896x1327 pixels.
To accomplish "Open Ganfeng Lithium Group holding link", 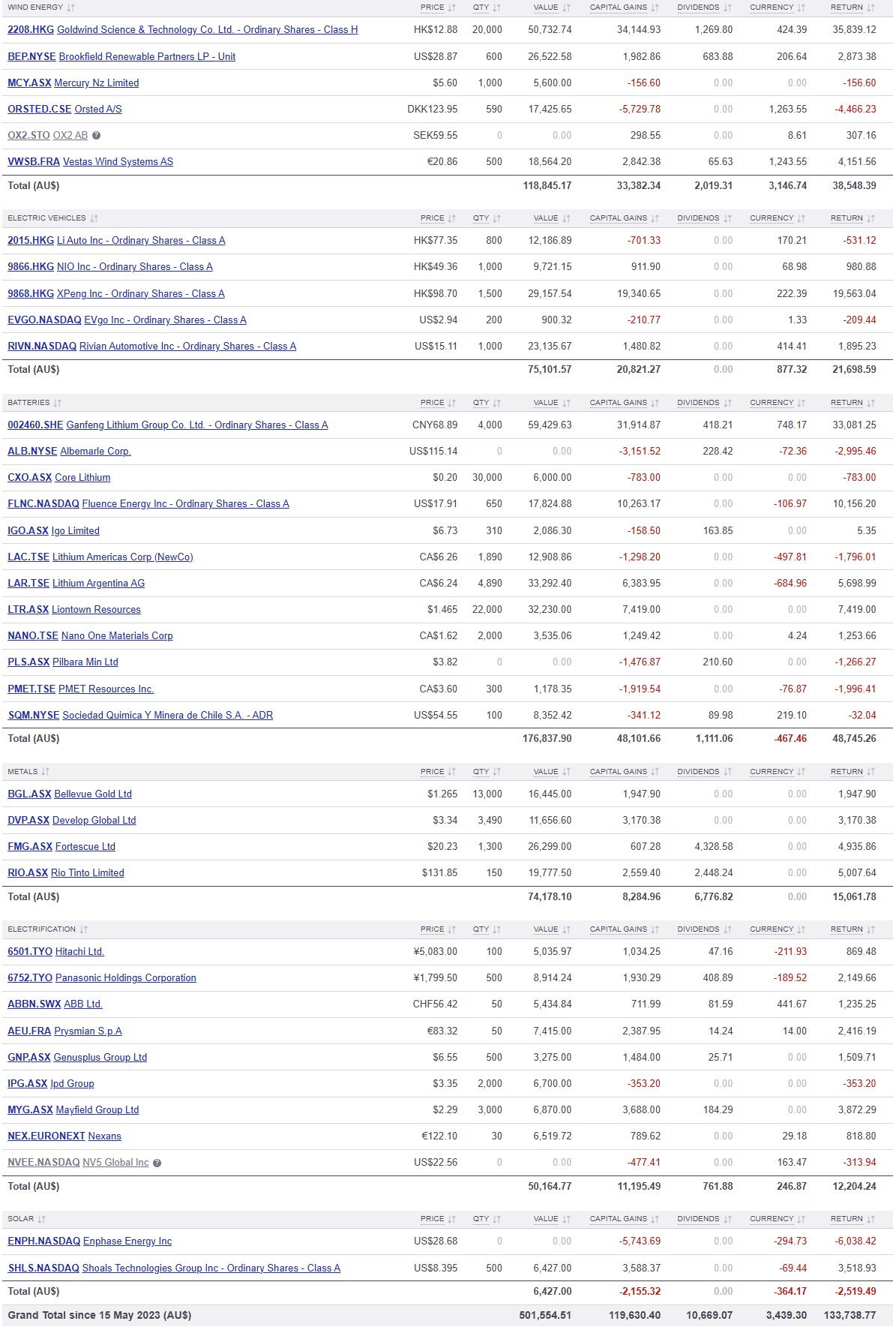I will tap(196, 425).
